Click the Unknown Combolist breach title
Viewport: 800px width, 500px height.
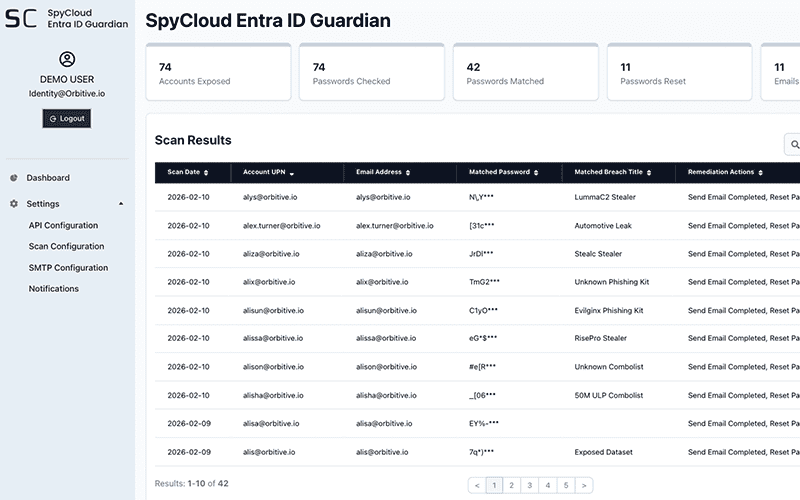(609, 366)
